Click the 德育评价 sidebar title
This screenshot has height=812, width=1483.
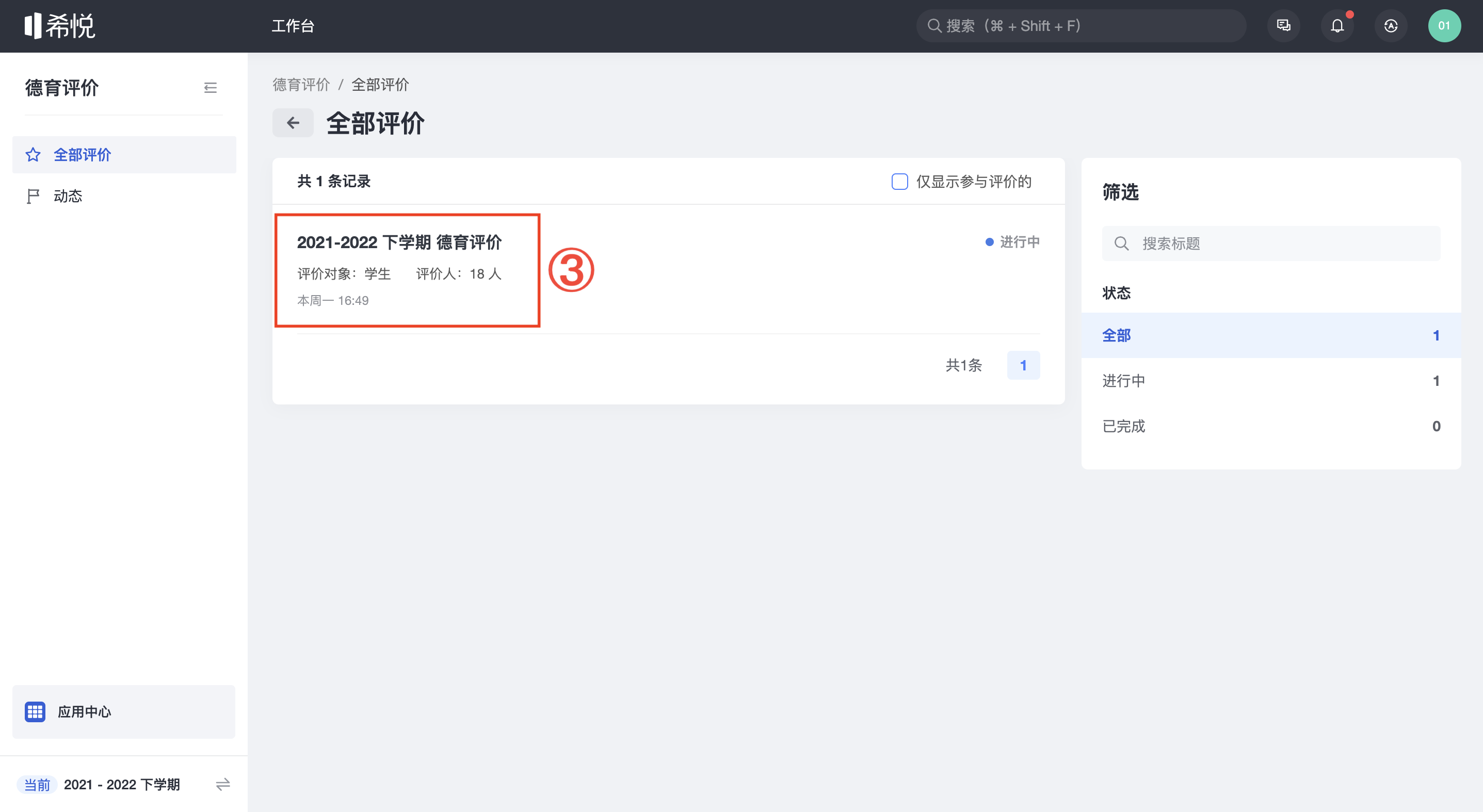62,88
